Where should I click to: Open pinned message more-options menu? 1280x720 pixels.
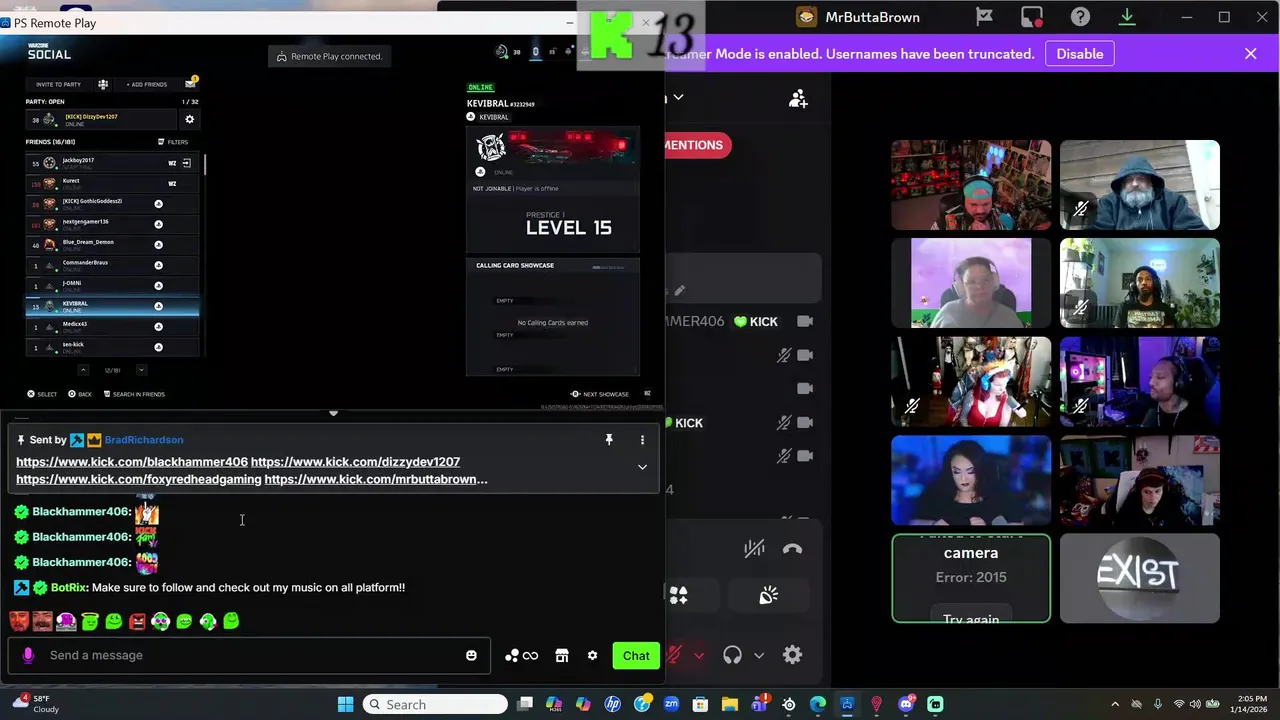click(642, 440)
